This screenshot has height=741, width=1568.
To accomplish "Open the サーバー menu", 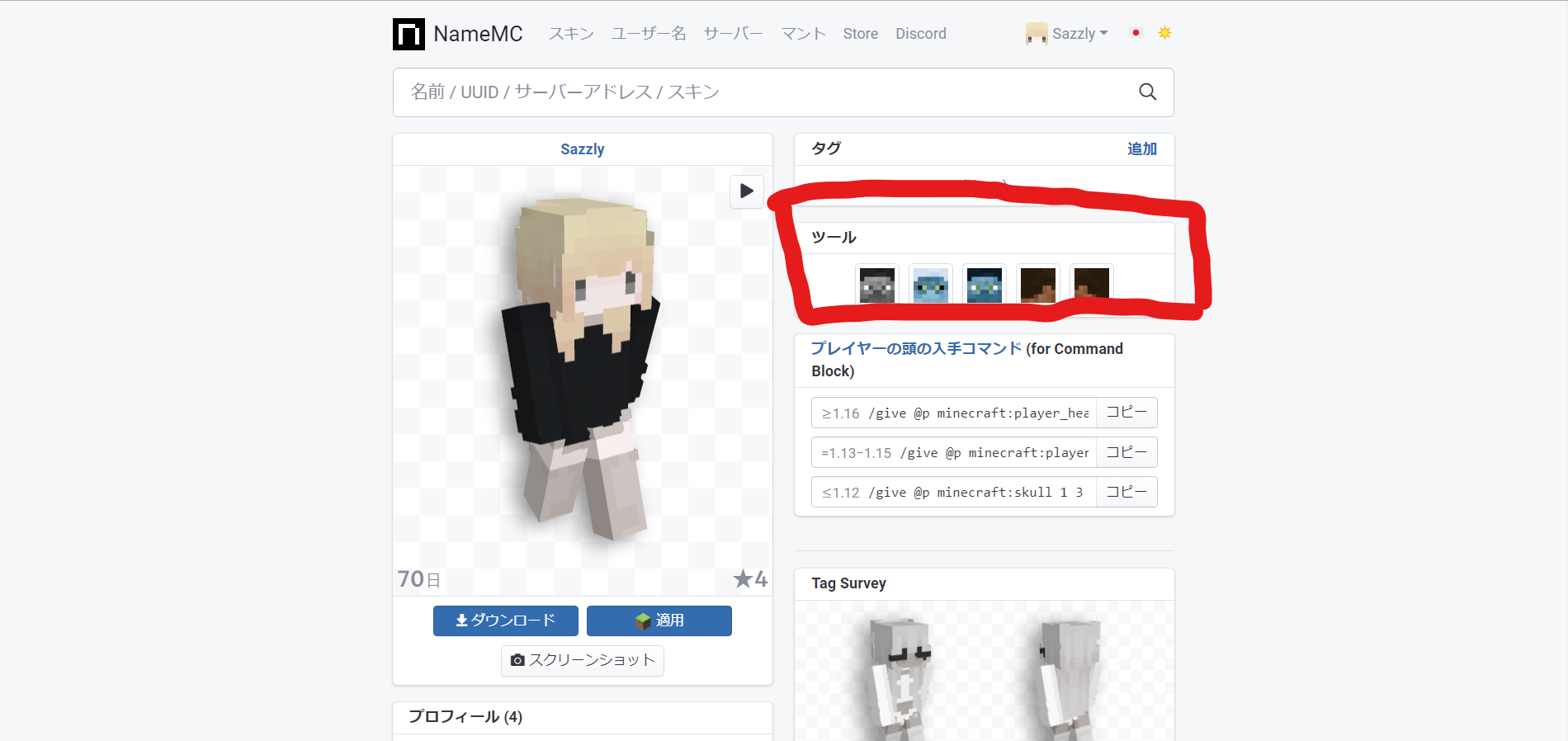I will pos(733,34).
